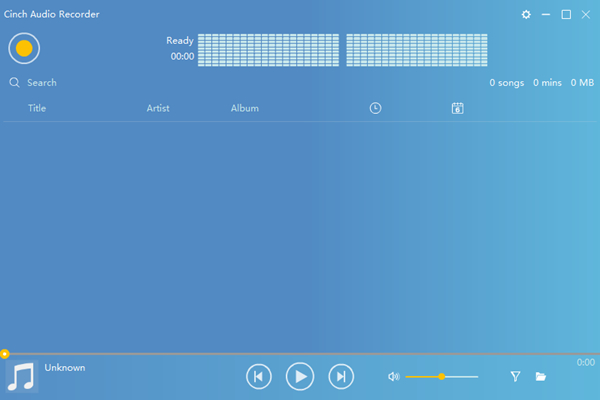
Task: Minimize the Cinch Audio Recorder window
Action: pyautogui.click(x=546, y=15)
